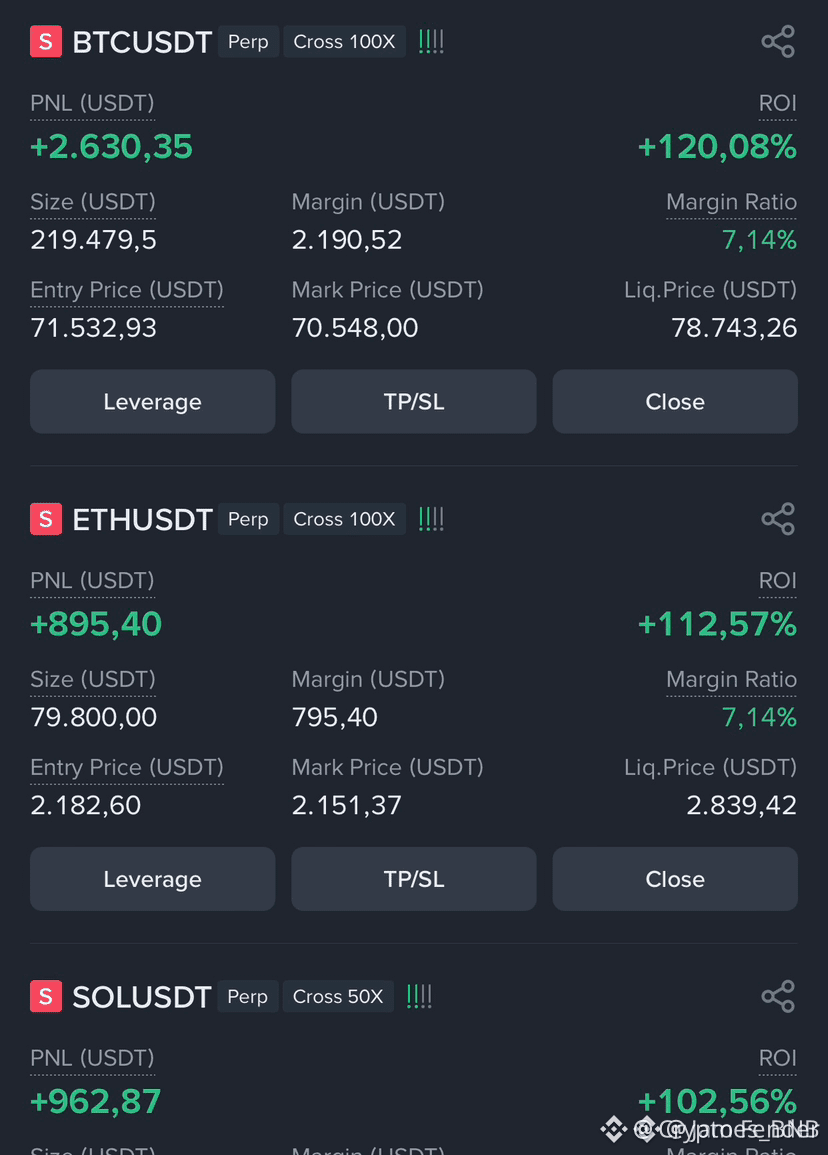
Task: Tap the green ADL indicator bars for SOLUSDT
Action: pos(419,997)
